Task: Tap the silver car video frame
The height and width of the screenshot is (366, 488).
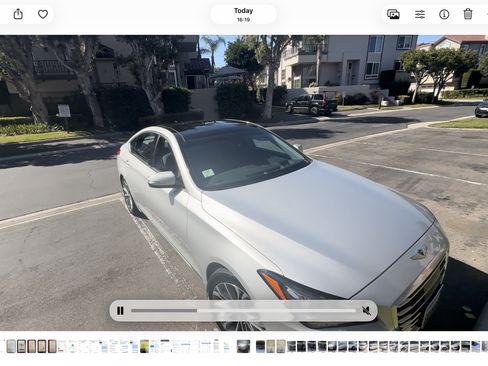Action: (x=244, y=183)
